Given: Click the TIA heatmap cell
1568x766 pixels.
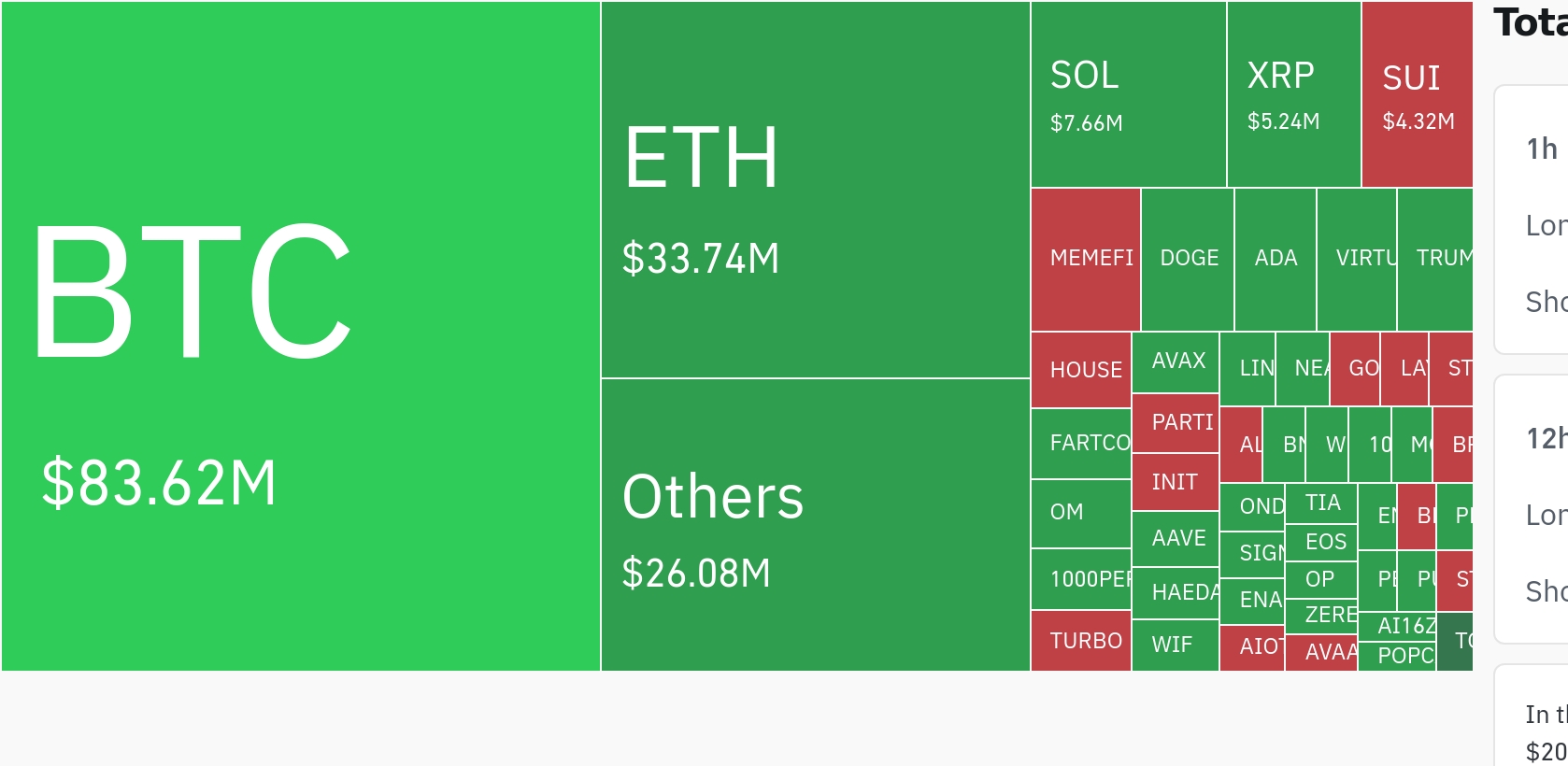Looking at the screenshot, I should [x=1321, y=504].
